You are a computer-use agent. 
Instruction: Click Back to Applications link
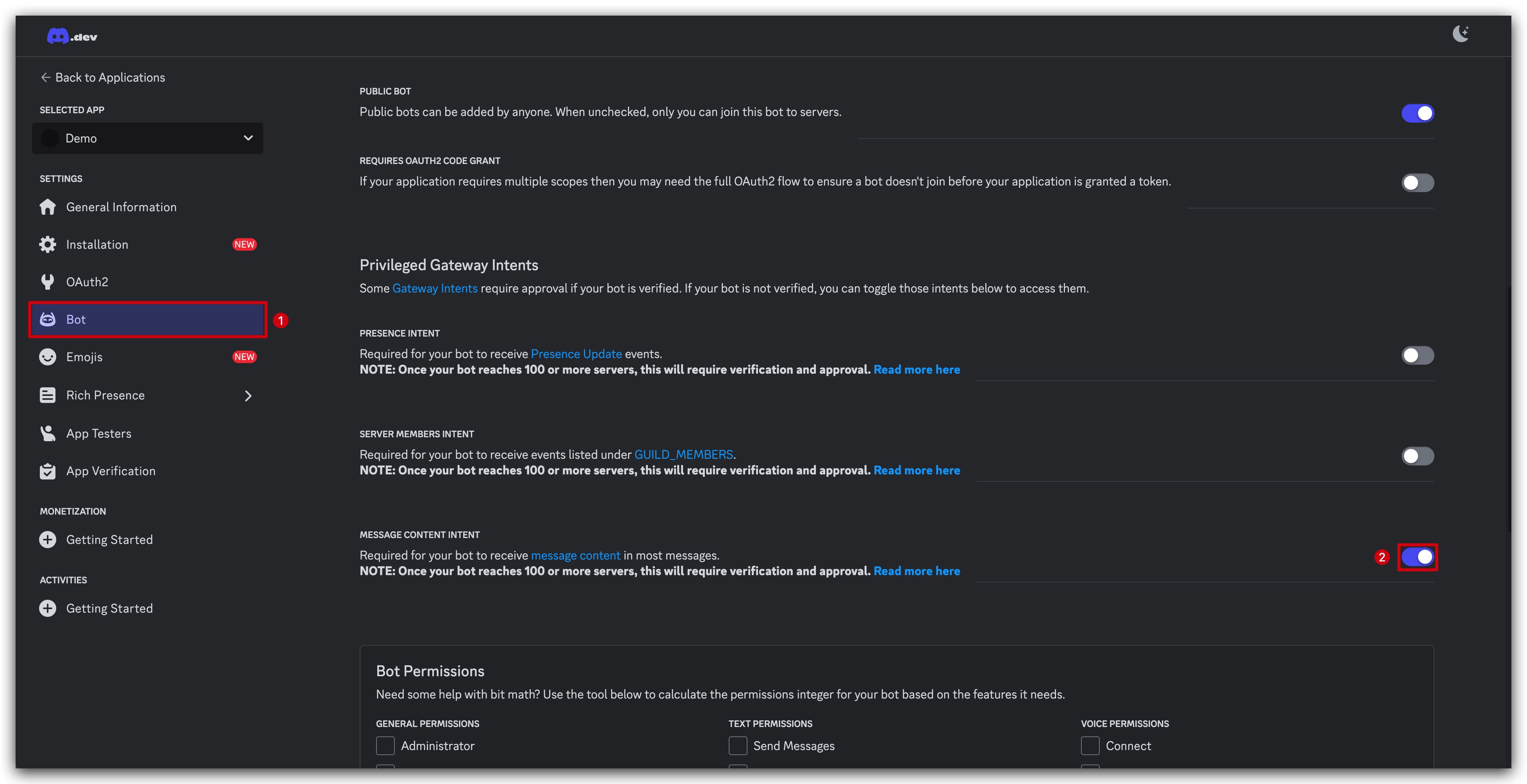point(103,77)
